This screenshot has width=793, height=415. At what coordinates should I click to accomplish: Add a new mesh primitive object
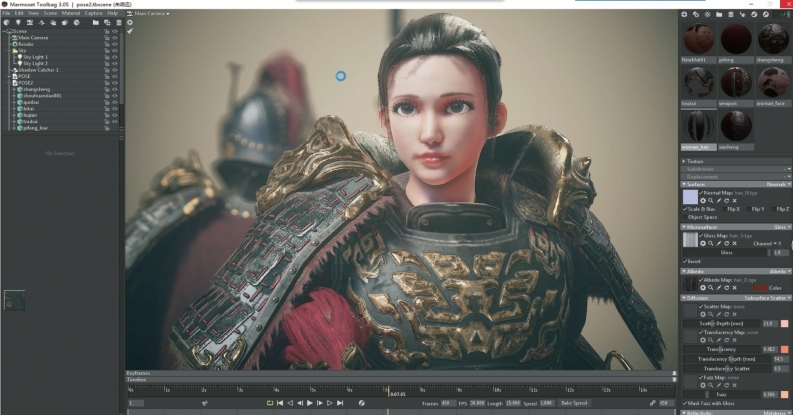click(x=7, y=22)
